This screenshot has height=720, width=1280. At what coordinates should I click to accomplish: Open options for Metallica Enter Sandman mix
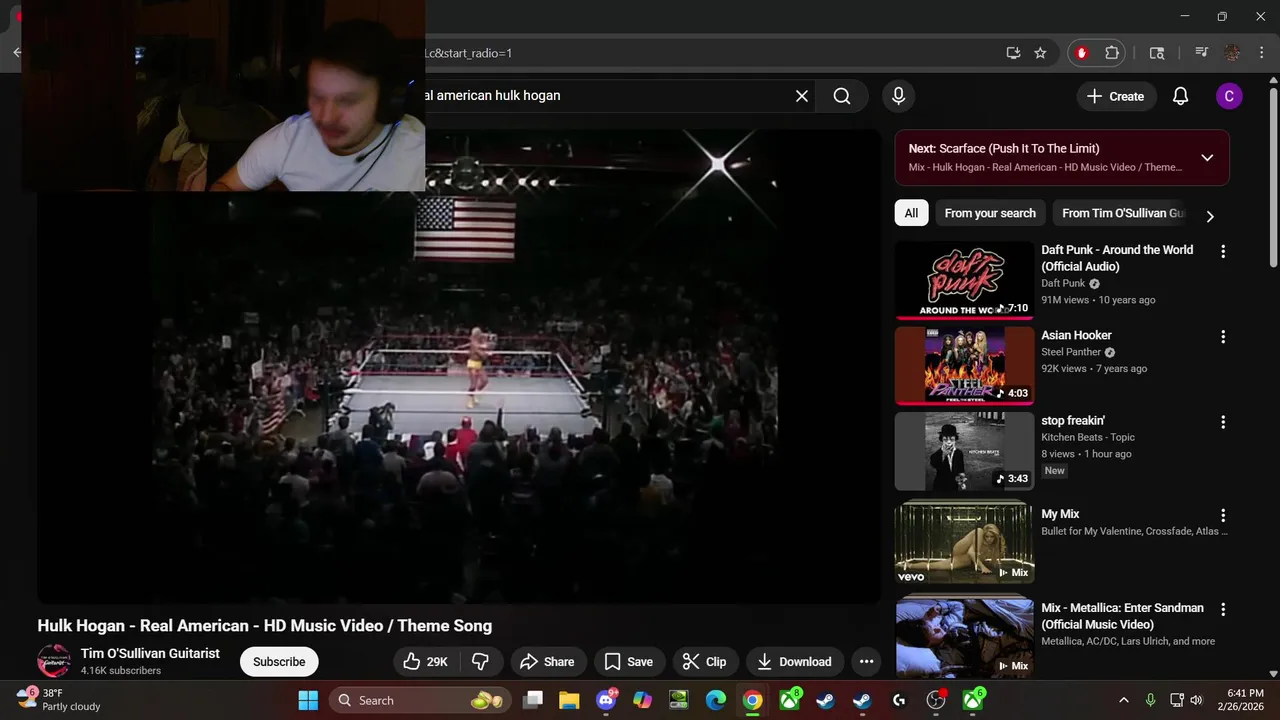(x=1222, y=609)
